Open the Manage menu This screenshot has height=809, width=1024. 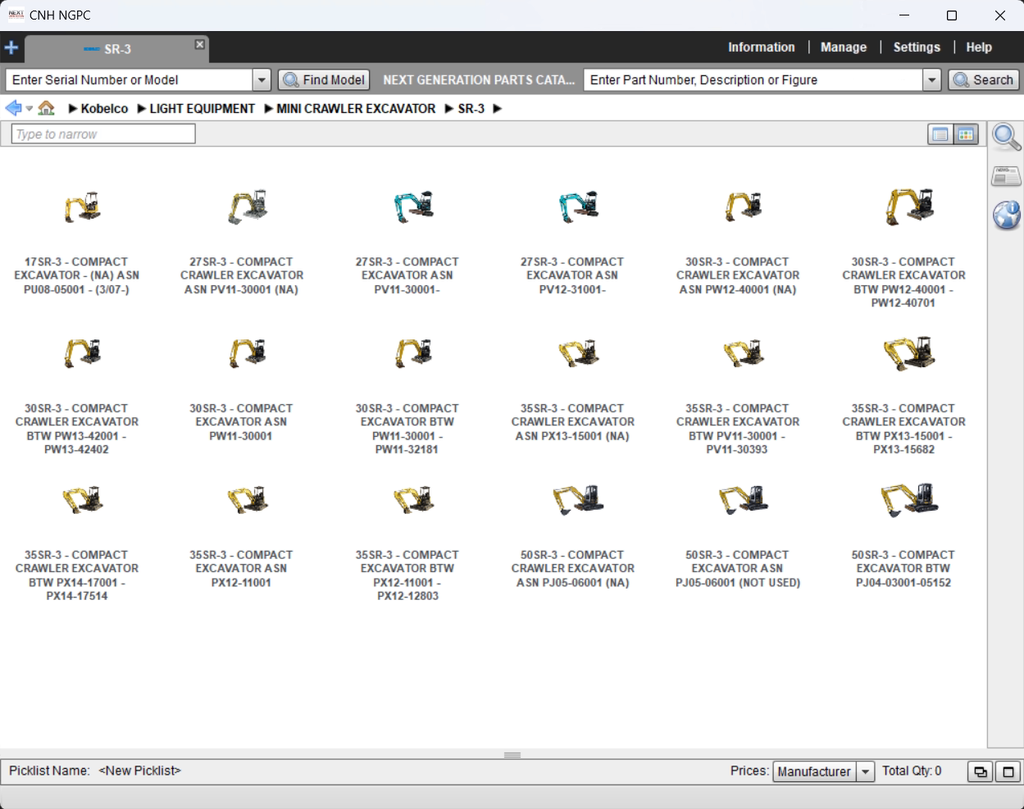(x=843, y=47)
